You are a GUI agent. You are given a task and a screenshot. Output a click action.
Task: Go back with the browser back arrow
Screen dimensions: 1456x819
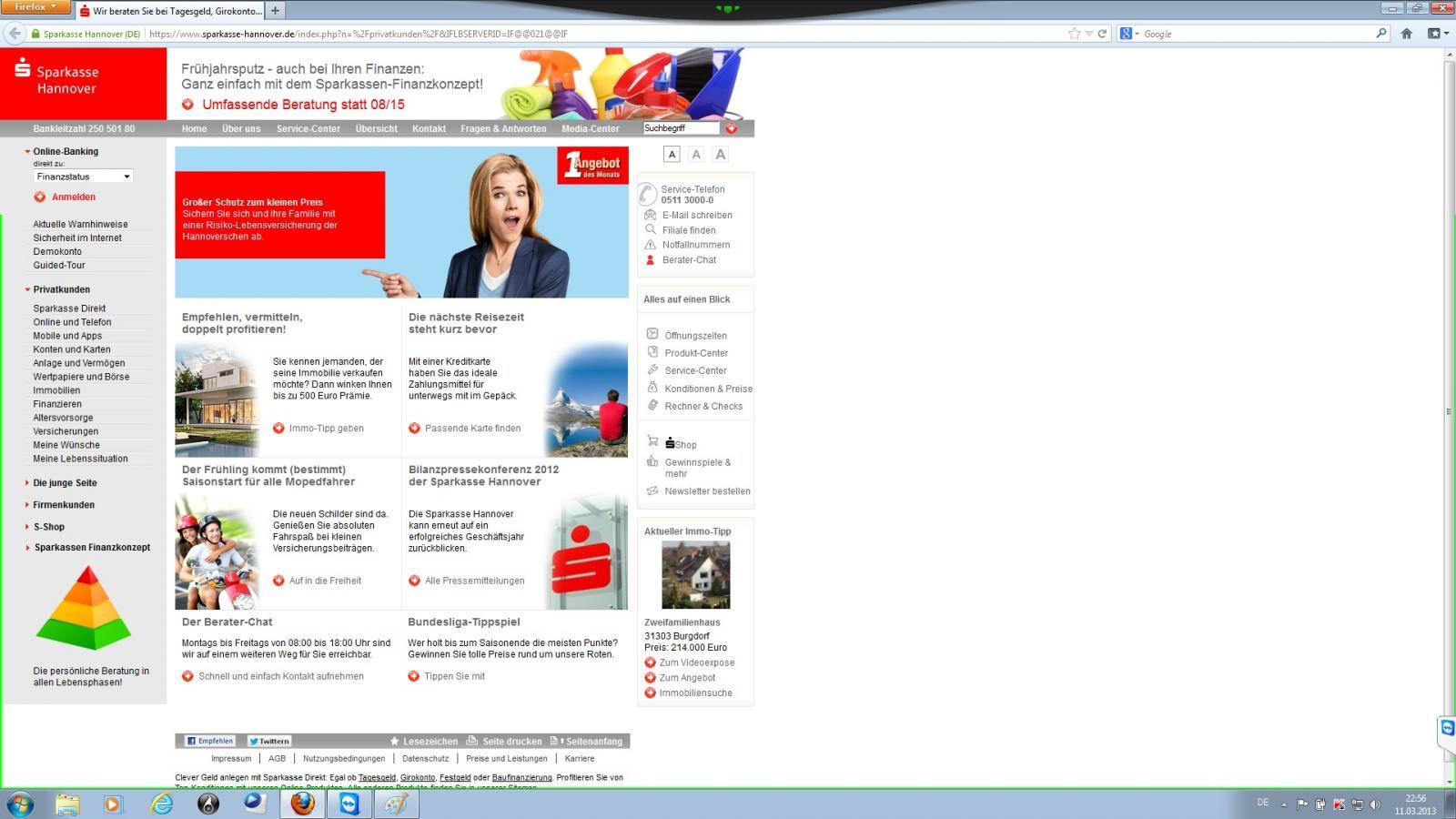click(x=15, y=34)
